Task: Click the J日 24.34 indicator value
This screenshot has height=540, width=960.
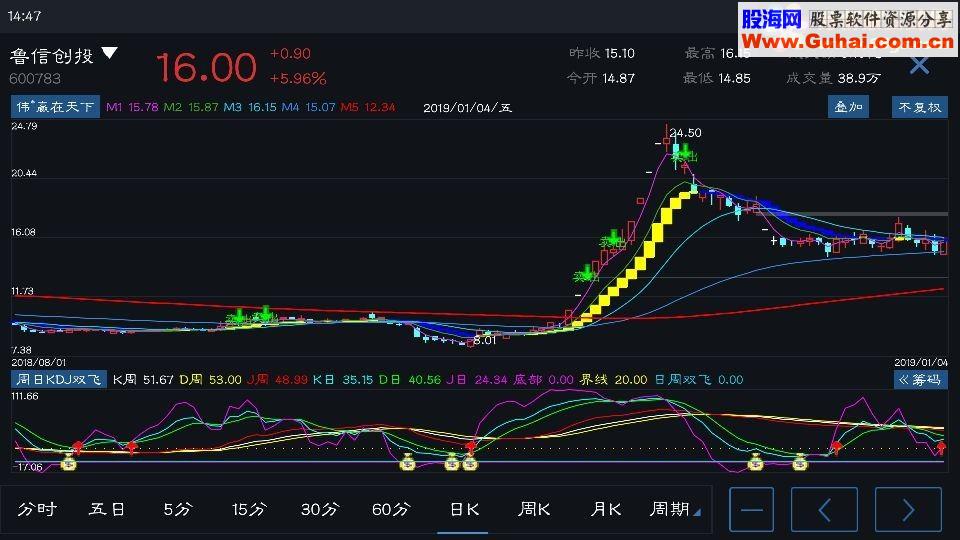Action: (x=476, y=380)
